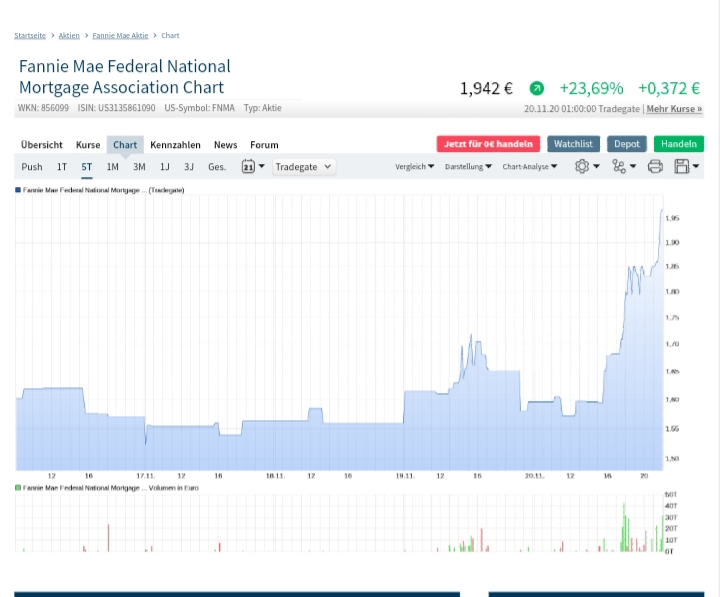Select the 5T time range
Screen dimensions: 720x597
click(87, 167)
